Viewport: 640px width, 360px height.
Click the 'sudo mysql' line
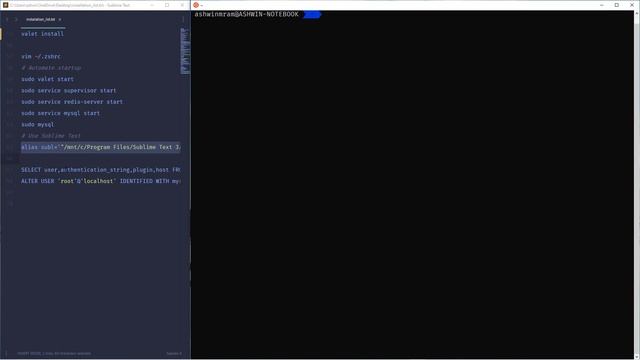pos(38,124)
